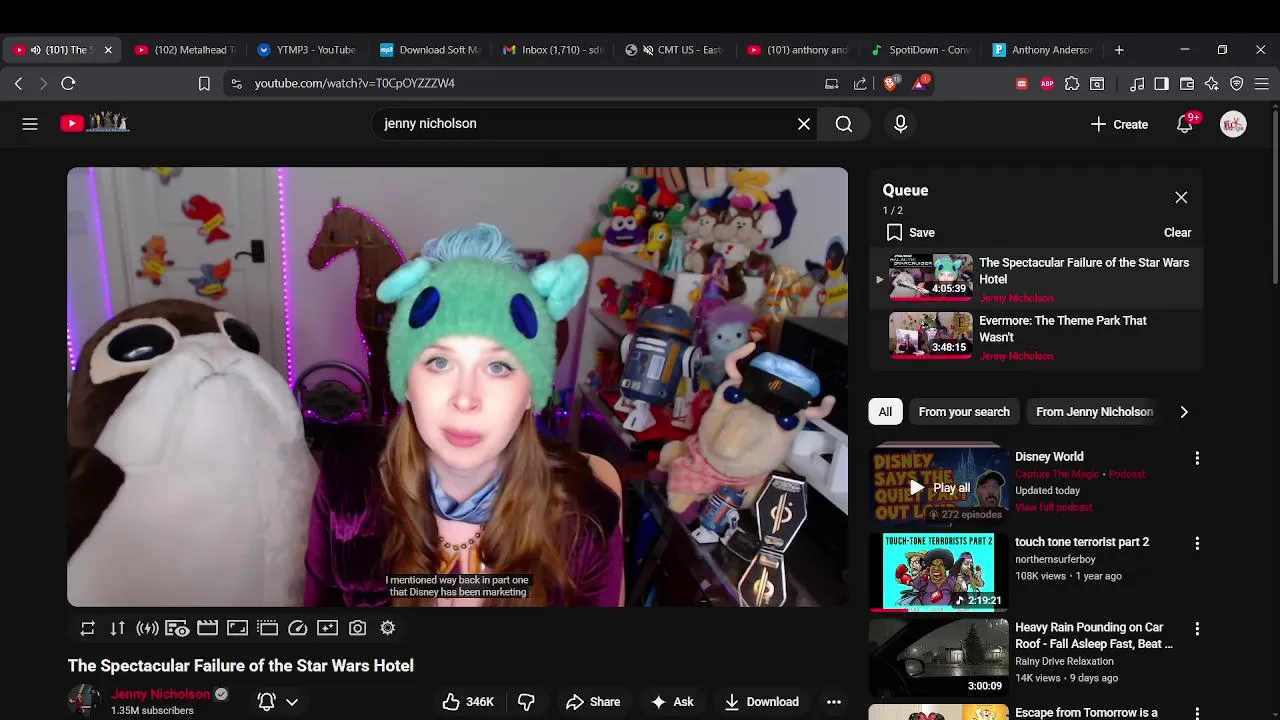Clear the search box text with X
1280x720 pixels.
tap(804, 124)
